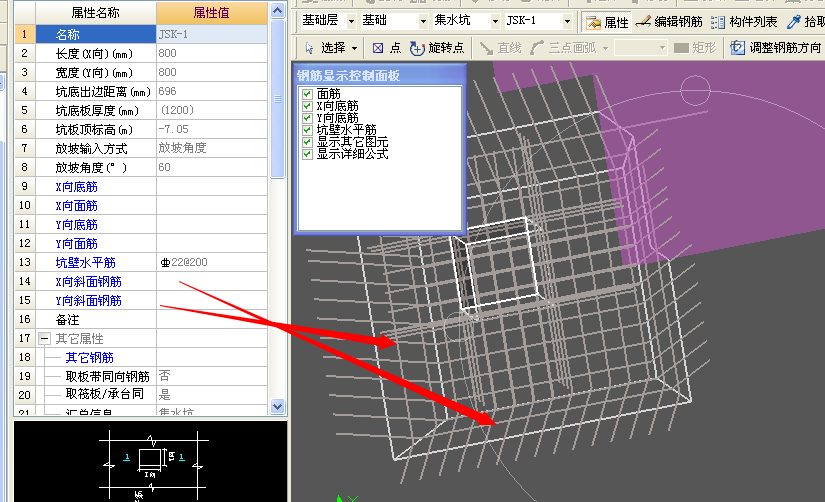Click the 备注 property row
The image size is (825, 502).
(141, 319)
